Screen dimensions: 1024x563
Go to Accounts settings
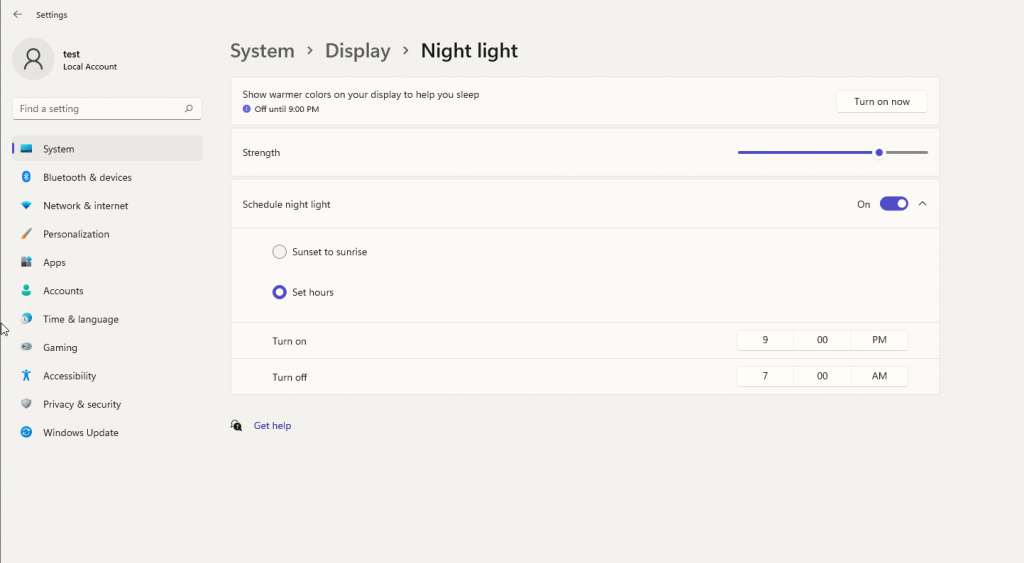[107, 291]
